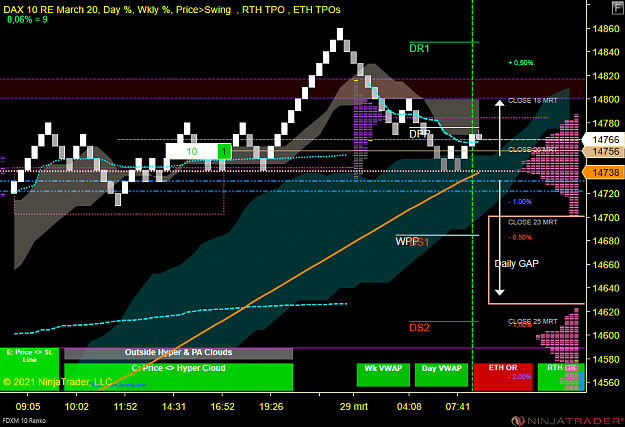The image size is (625, 427).
Task: Click the 14600 price axis value
Action: coord(606,336)
